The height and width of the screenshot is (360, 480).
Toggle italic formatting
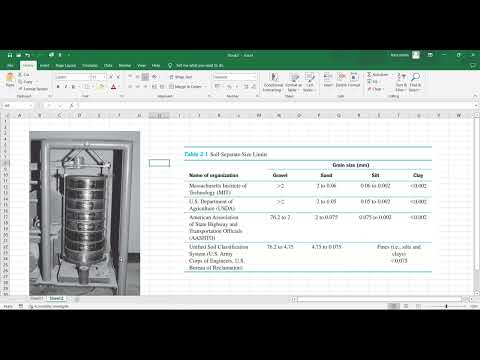click(x=66, y=87)
